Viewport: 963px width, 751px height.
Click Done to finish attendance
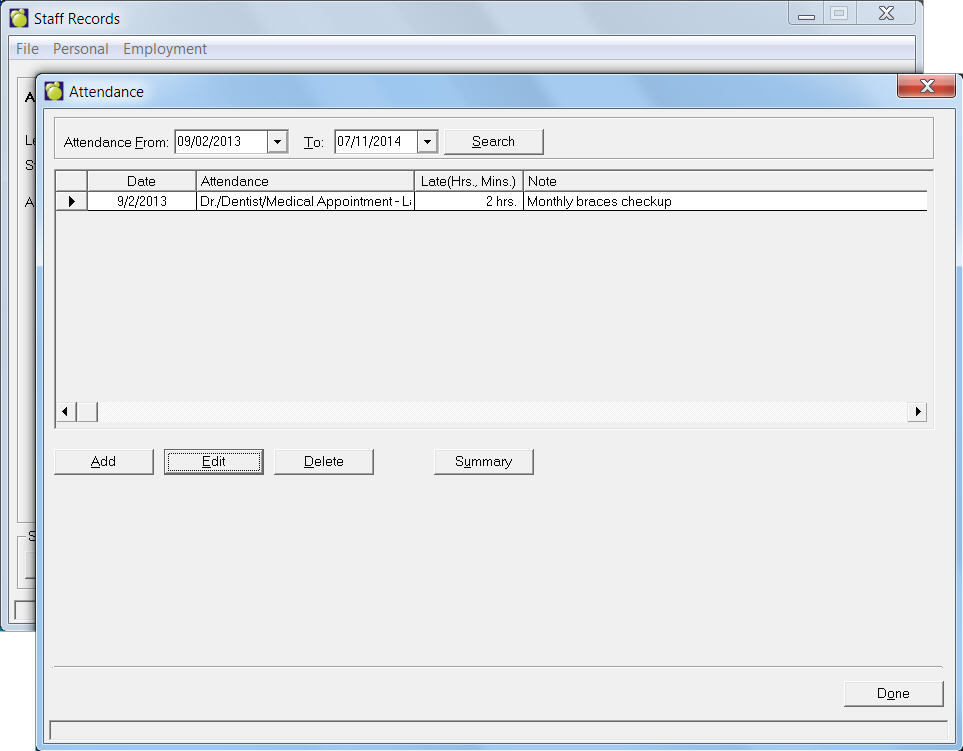pos(893,694)
